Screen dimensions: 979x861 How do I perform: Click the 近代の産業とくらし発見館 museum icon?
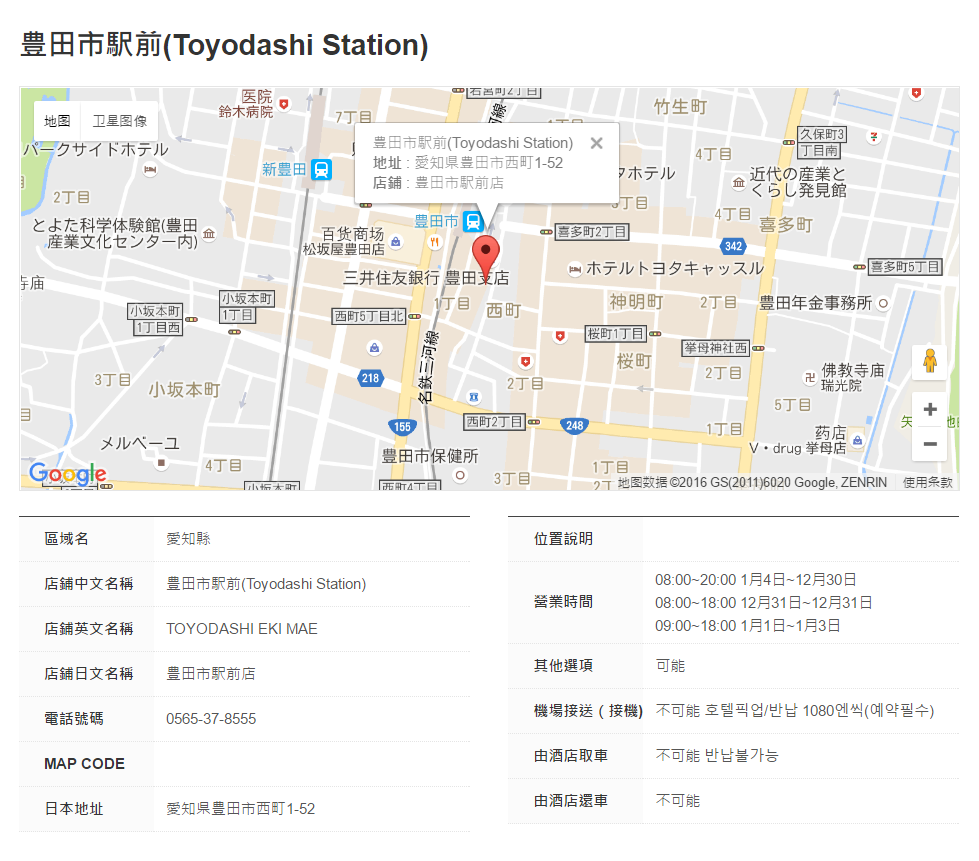[739, 182]
